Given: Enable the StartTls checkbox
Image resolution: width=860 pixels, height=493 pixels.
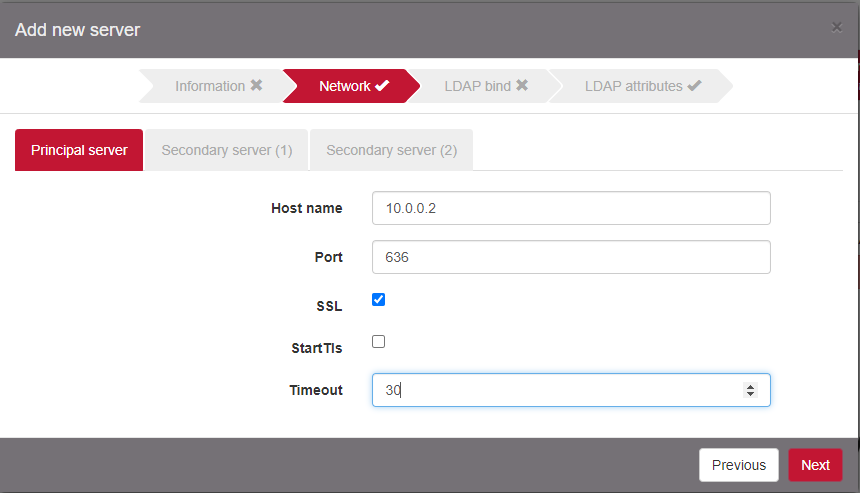Looking at the screenshot, I should [379, 342].
